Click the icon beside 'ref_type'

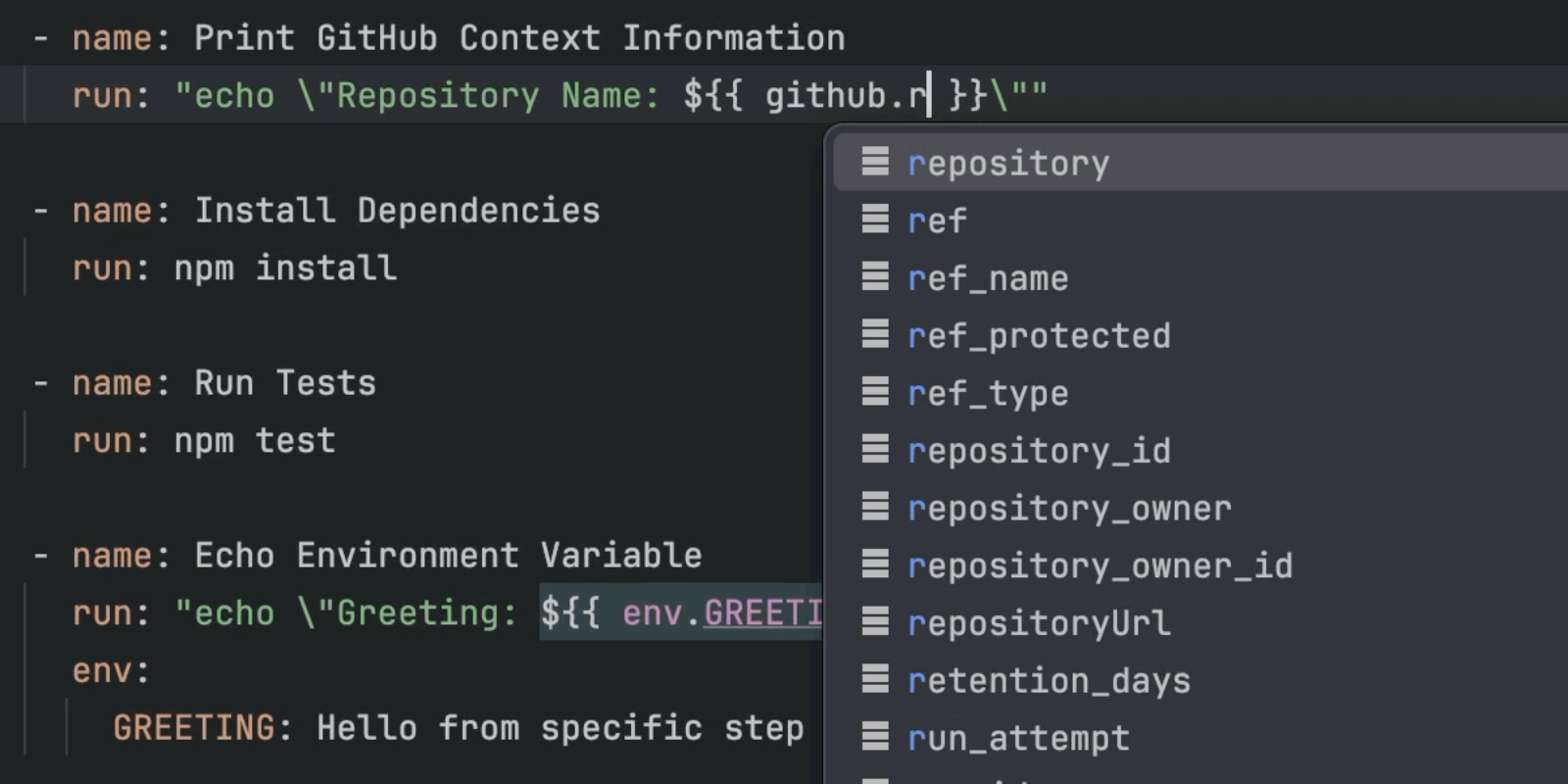tap(875, 391)
